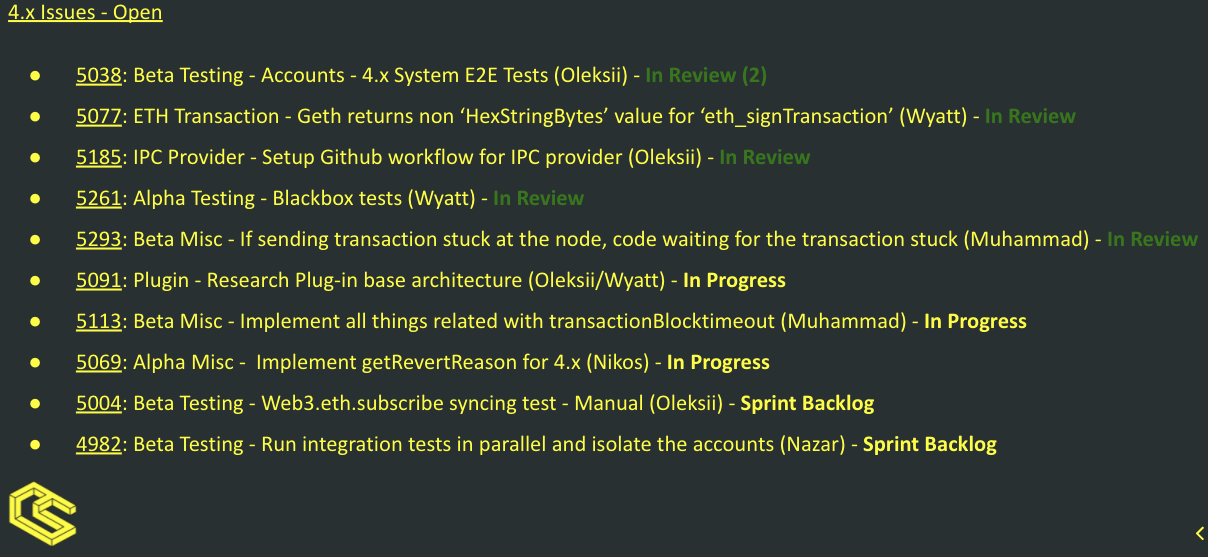Screen dimensions: 1208x557
Task: Click 'In Review' status on issue 5293
Action: click(x=1152, y=239)
